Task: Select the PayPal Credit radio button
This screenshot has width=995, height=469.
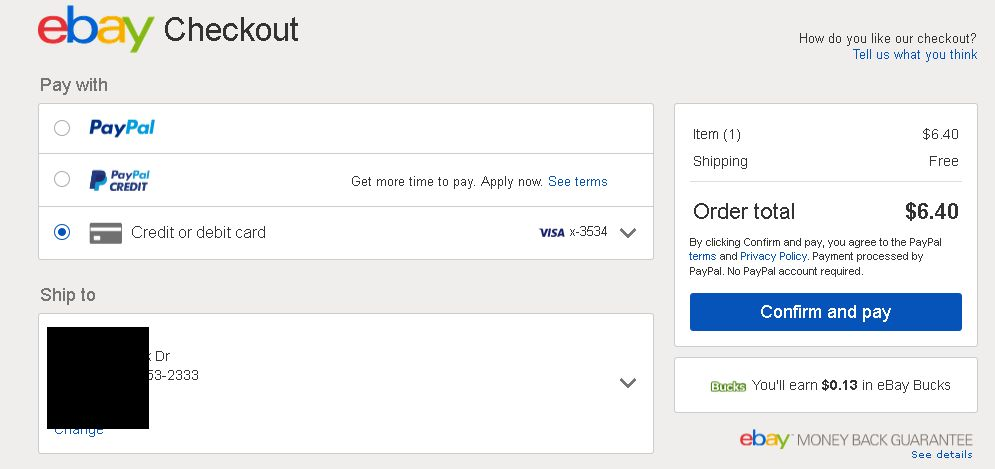Action: tap(62, 180)
